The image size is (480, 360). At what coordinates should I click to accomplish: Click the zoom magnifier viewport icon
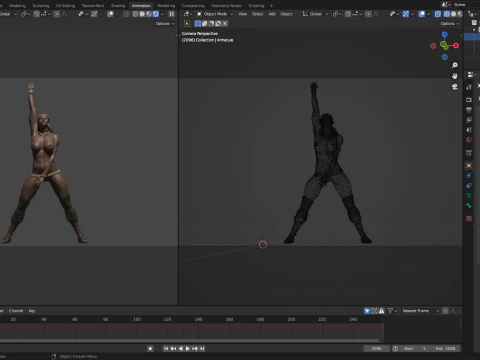455,65
